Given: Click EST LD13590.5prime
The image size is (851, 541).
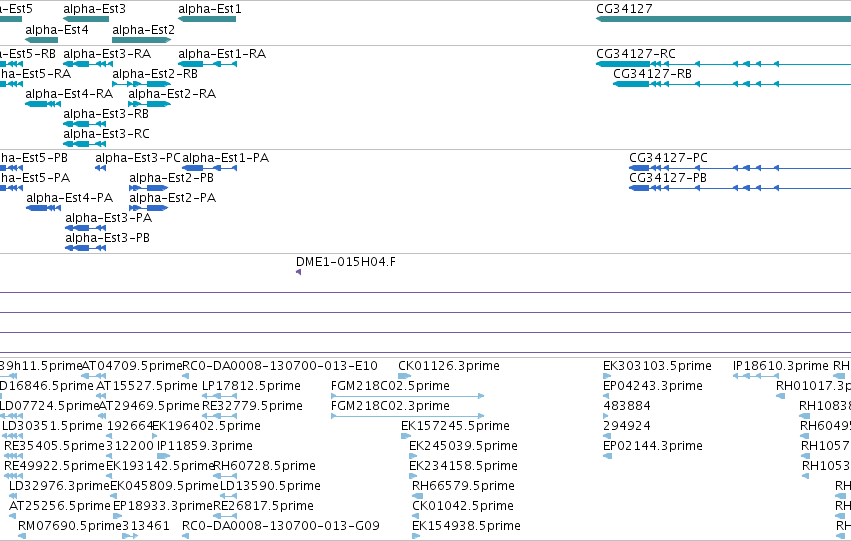Looking at the screenshot, I should pyautogui.click(x=270, y=486).
